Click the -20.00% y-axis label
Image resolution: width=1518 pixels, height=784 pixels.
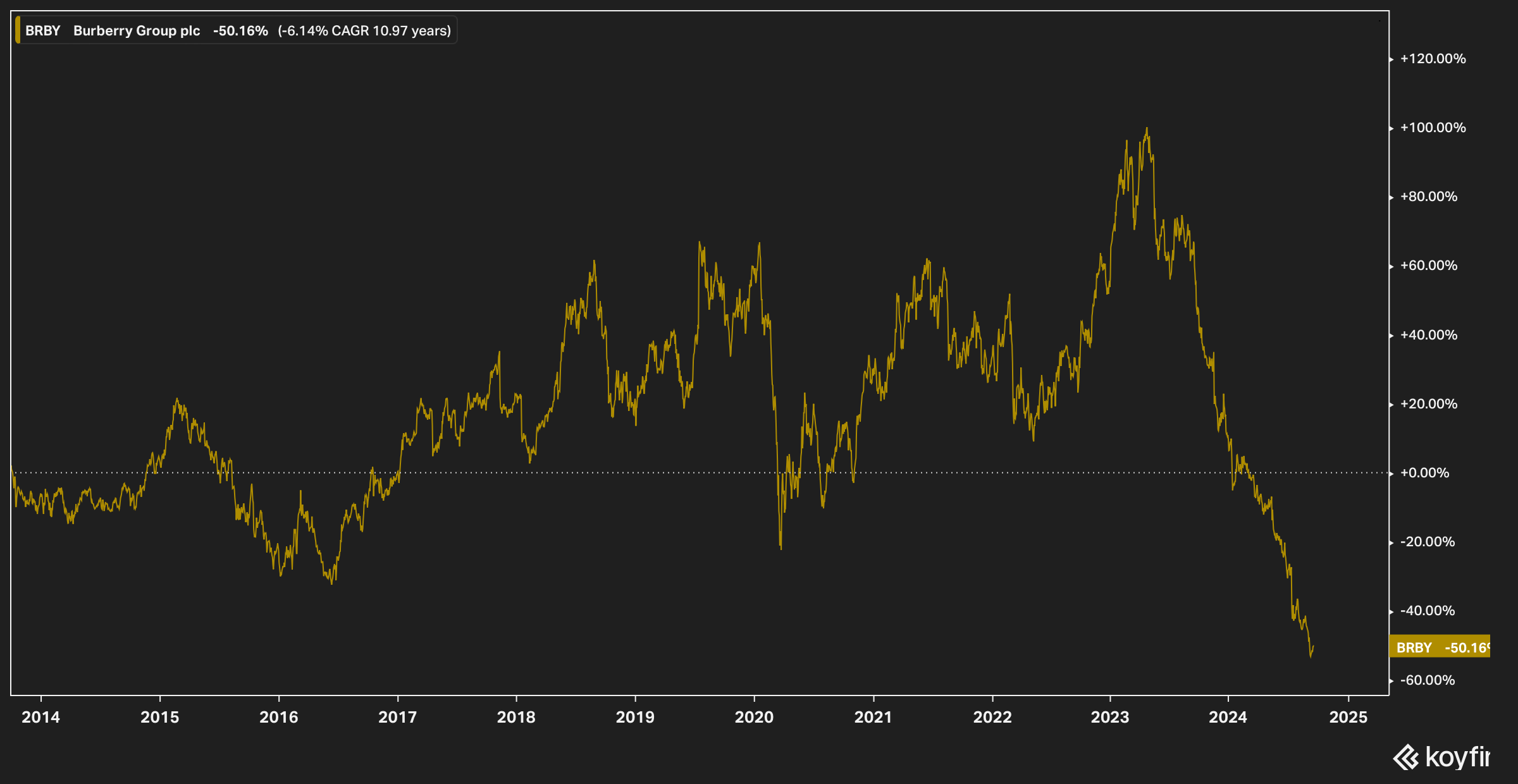pyautogui.click(x=1428, y=542)
